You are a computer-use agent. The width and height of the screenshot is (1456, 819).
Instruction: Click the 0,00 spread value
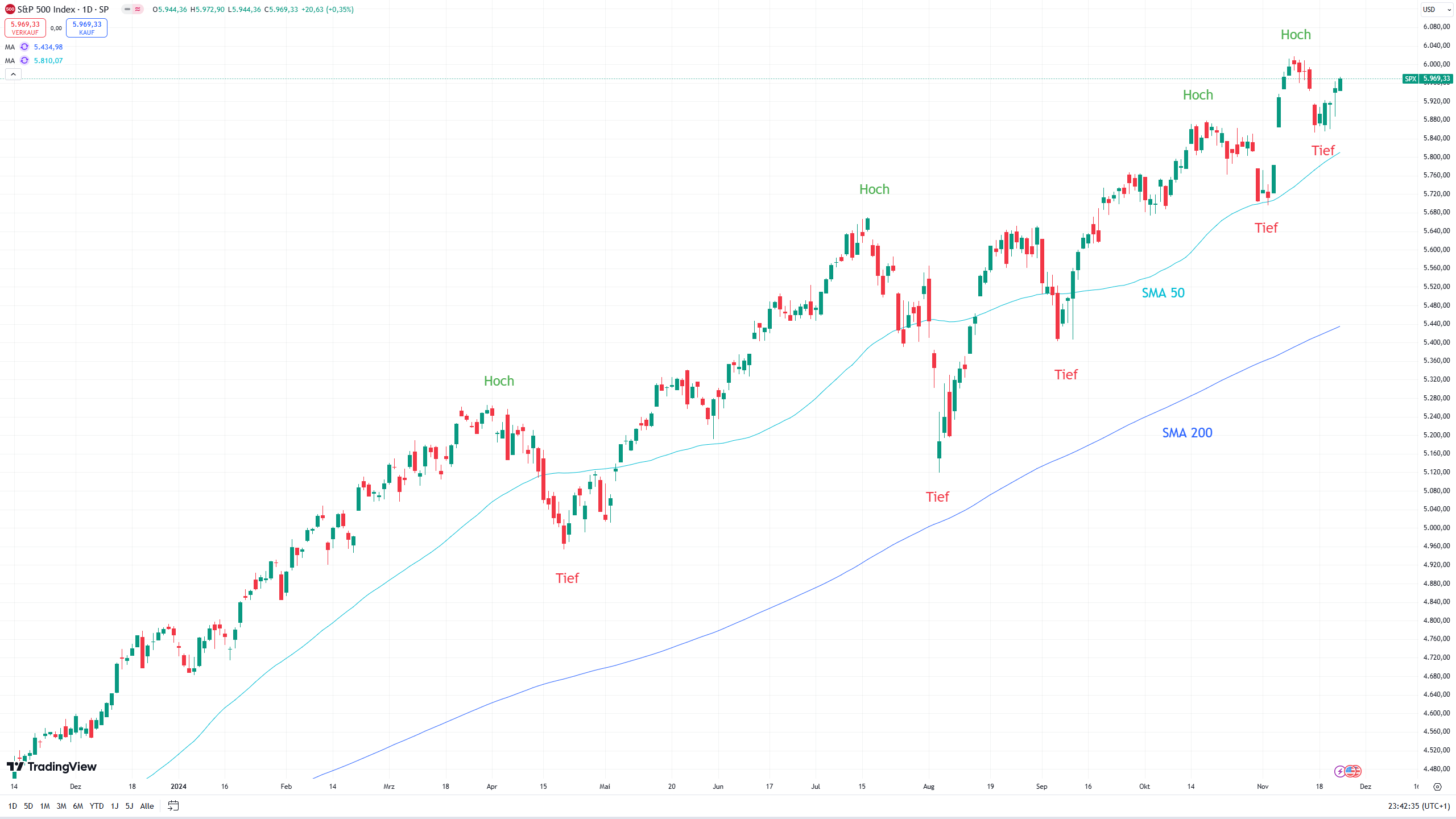[56, 28]
